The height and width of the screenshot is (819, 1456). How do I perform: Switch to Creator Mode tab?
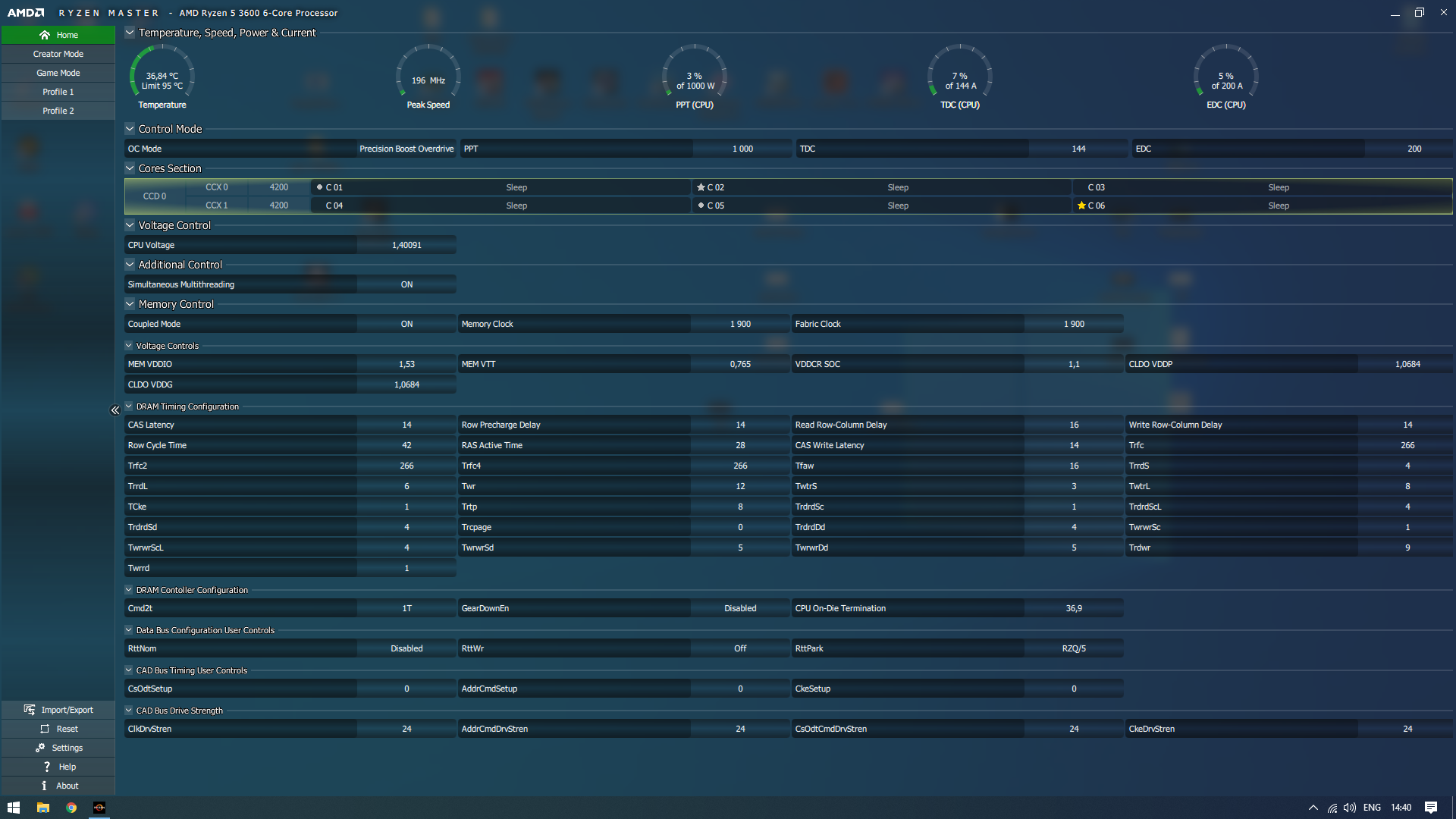coord(58,54)
